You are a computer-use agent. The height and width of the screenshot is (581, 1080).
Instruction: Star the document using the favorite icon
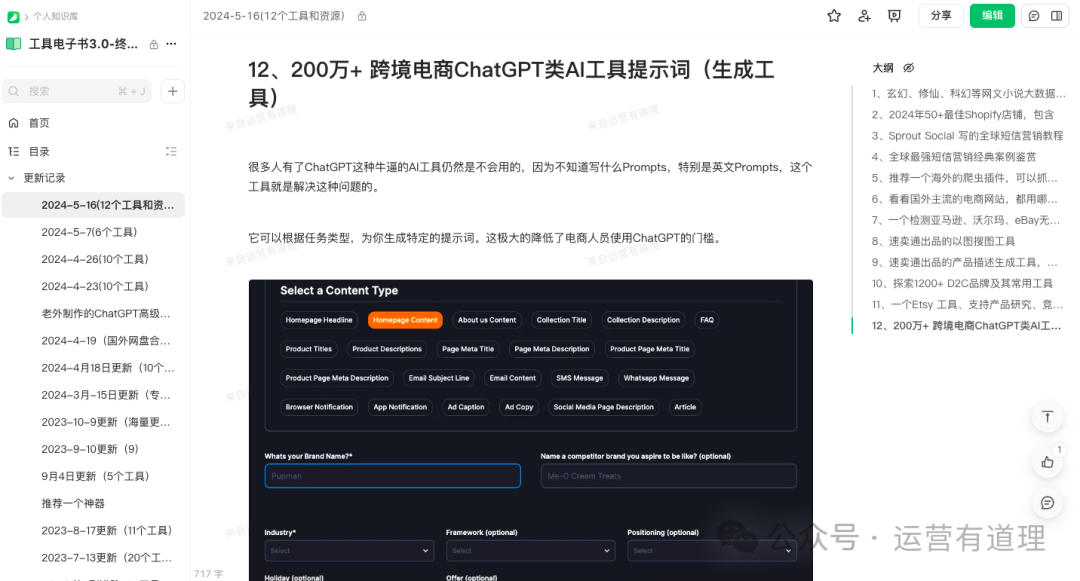point(833,15)
